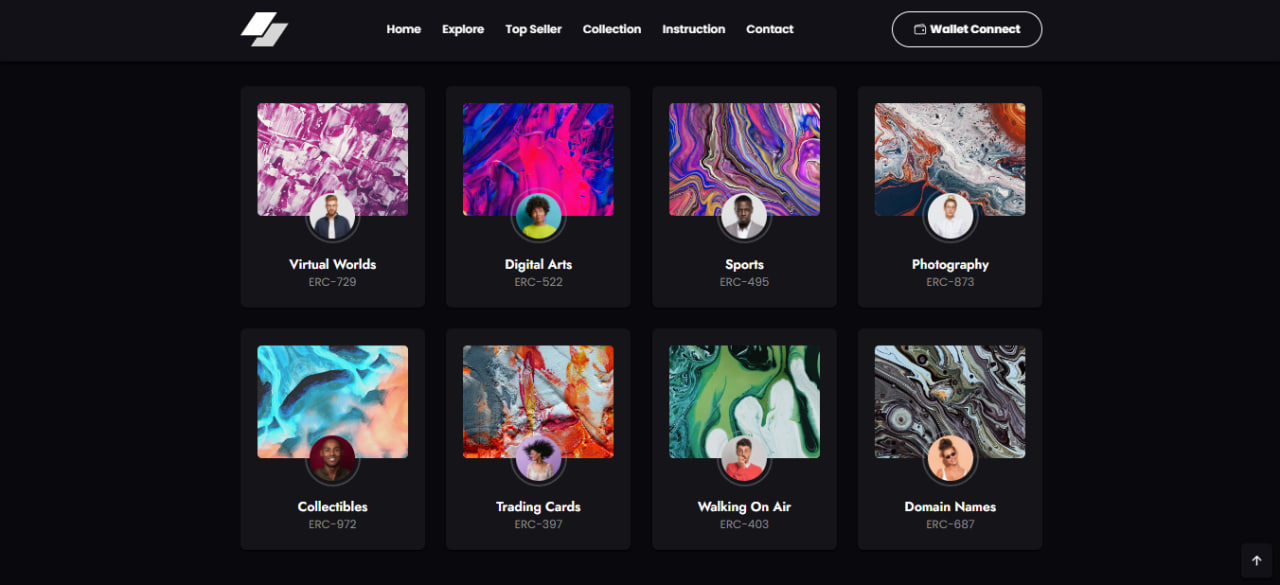Click the Virtual Worlds creator avatar
The width and height of the screenshot is (1280, 585).
coord(332,217)
